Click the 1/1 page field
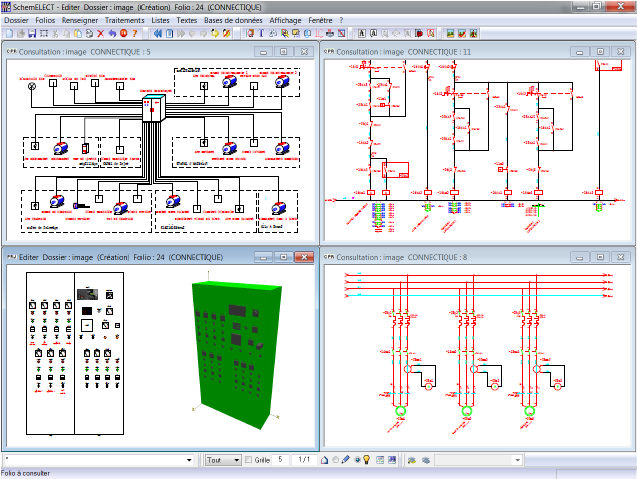The image size is (638, 479). pos(304,459)
